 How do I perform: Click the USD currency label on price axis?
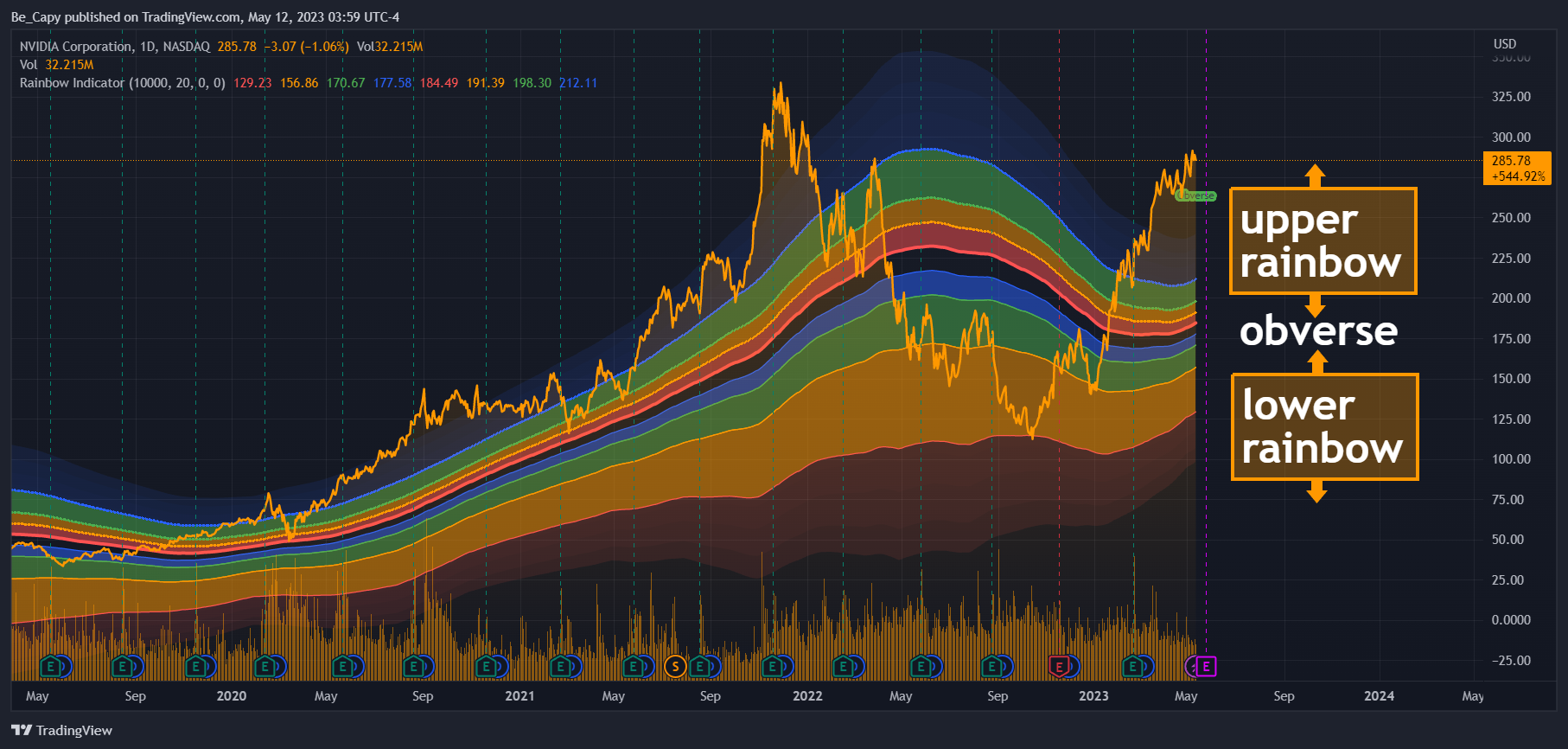click(x=1505, y=44)
